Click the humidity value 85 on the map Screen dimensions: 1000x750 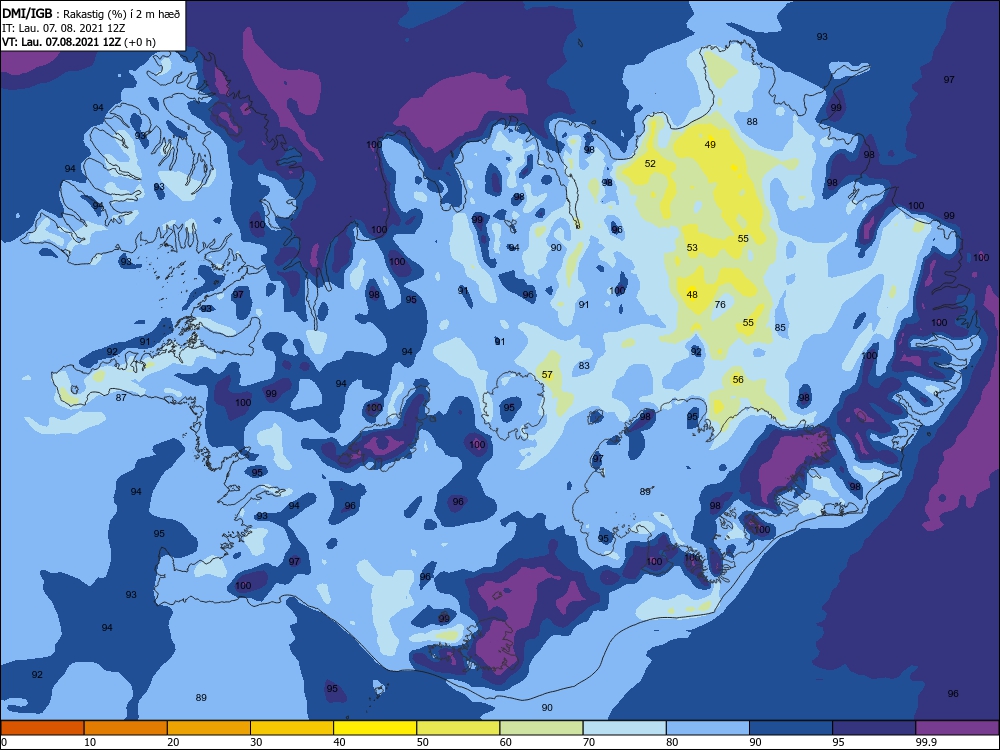780,328
